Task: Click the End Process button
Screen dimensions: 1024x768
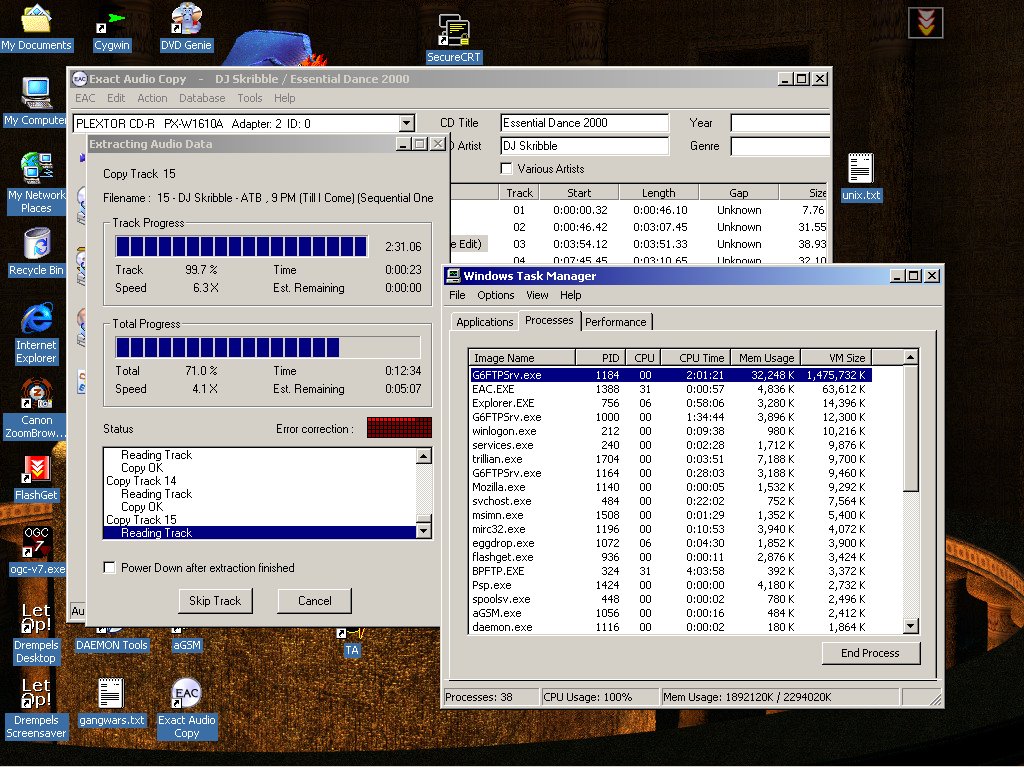Action: pyautogui.click(x=869, y=653)
